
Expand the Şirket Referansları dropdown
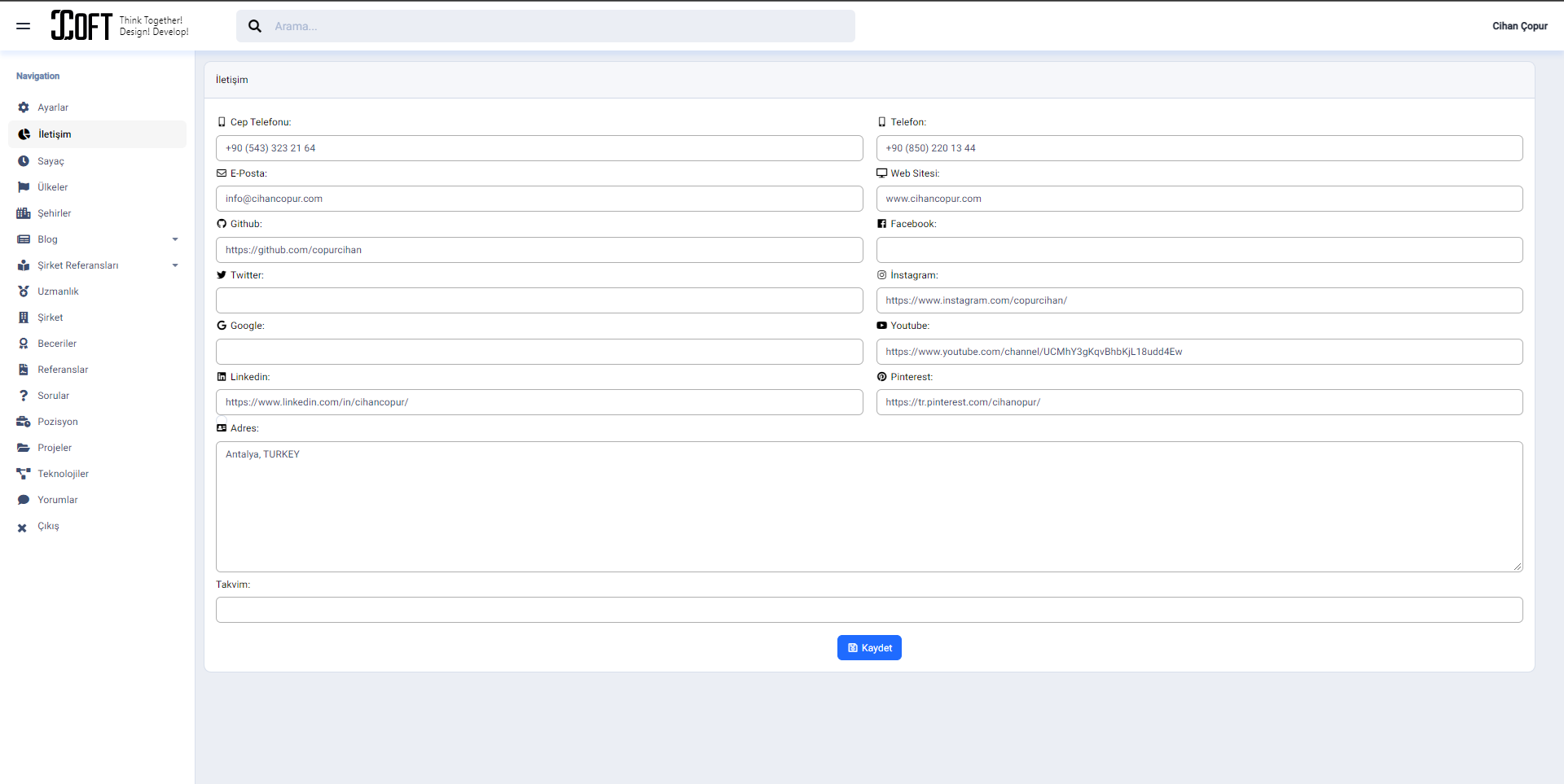175,265
